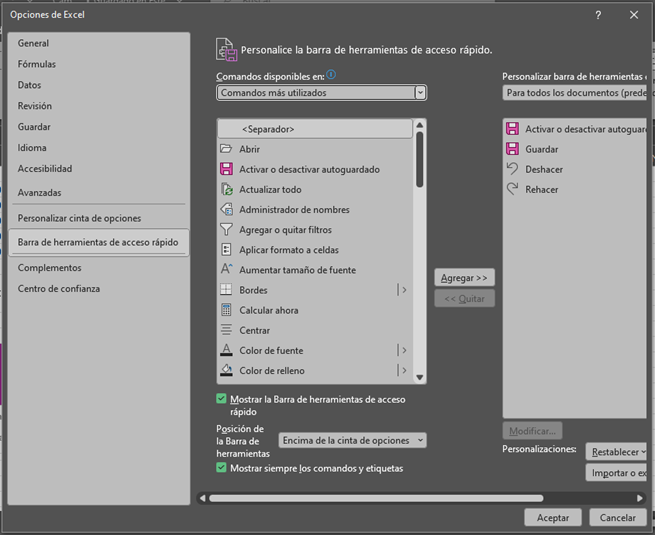Toggle Mostrar siempre los comandos y etiquetas

[x=221, y=468]
